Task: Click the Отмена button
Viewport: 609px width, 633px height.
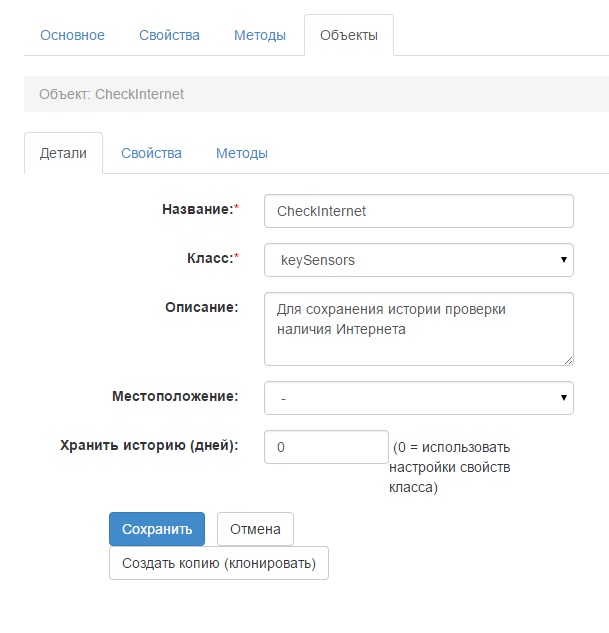Action: 255,529
